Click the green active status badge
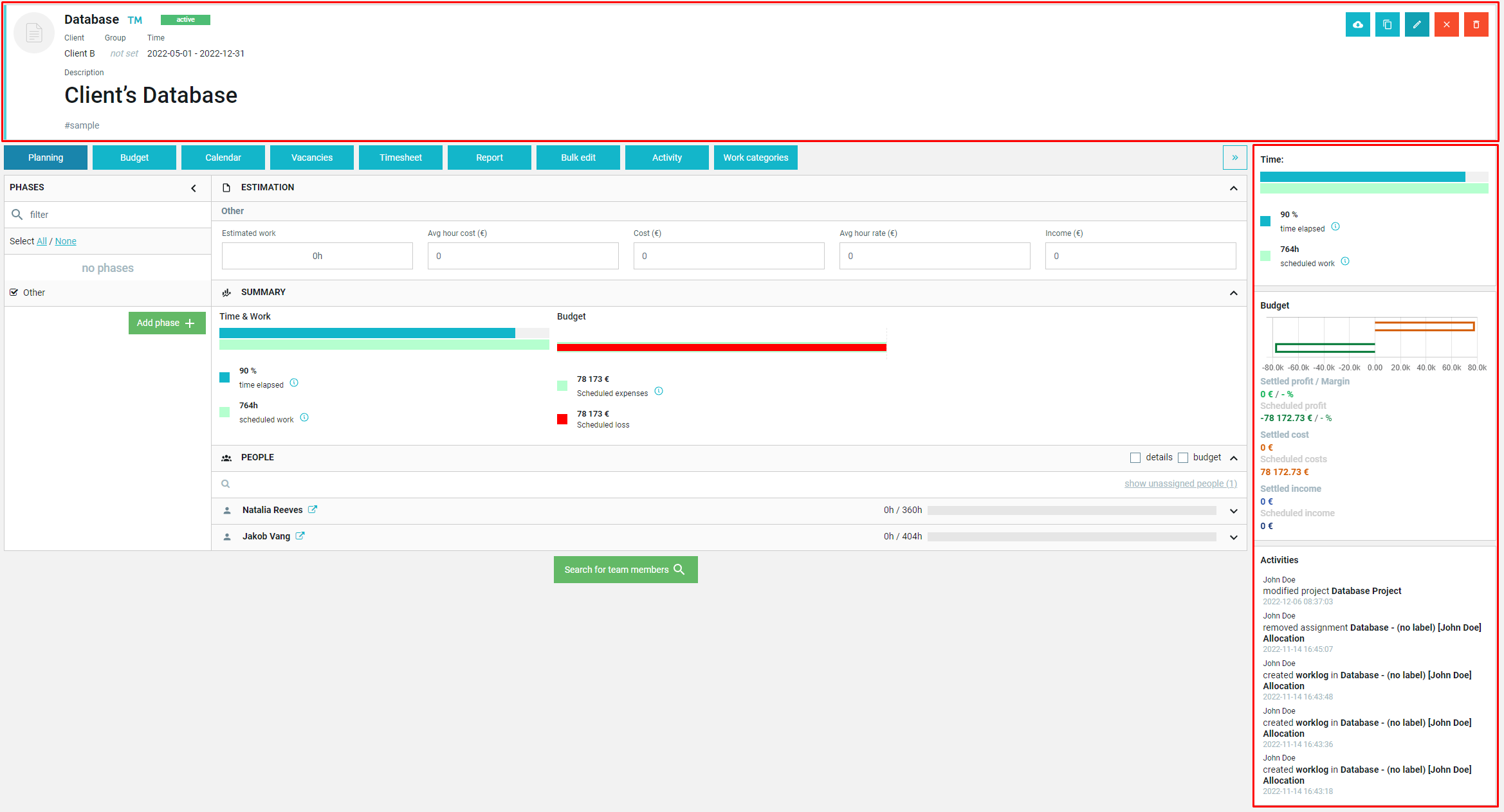Viewport: 1504px width, 812px height. pos(185,20)
